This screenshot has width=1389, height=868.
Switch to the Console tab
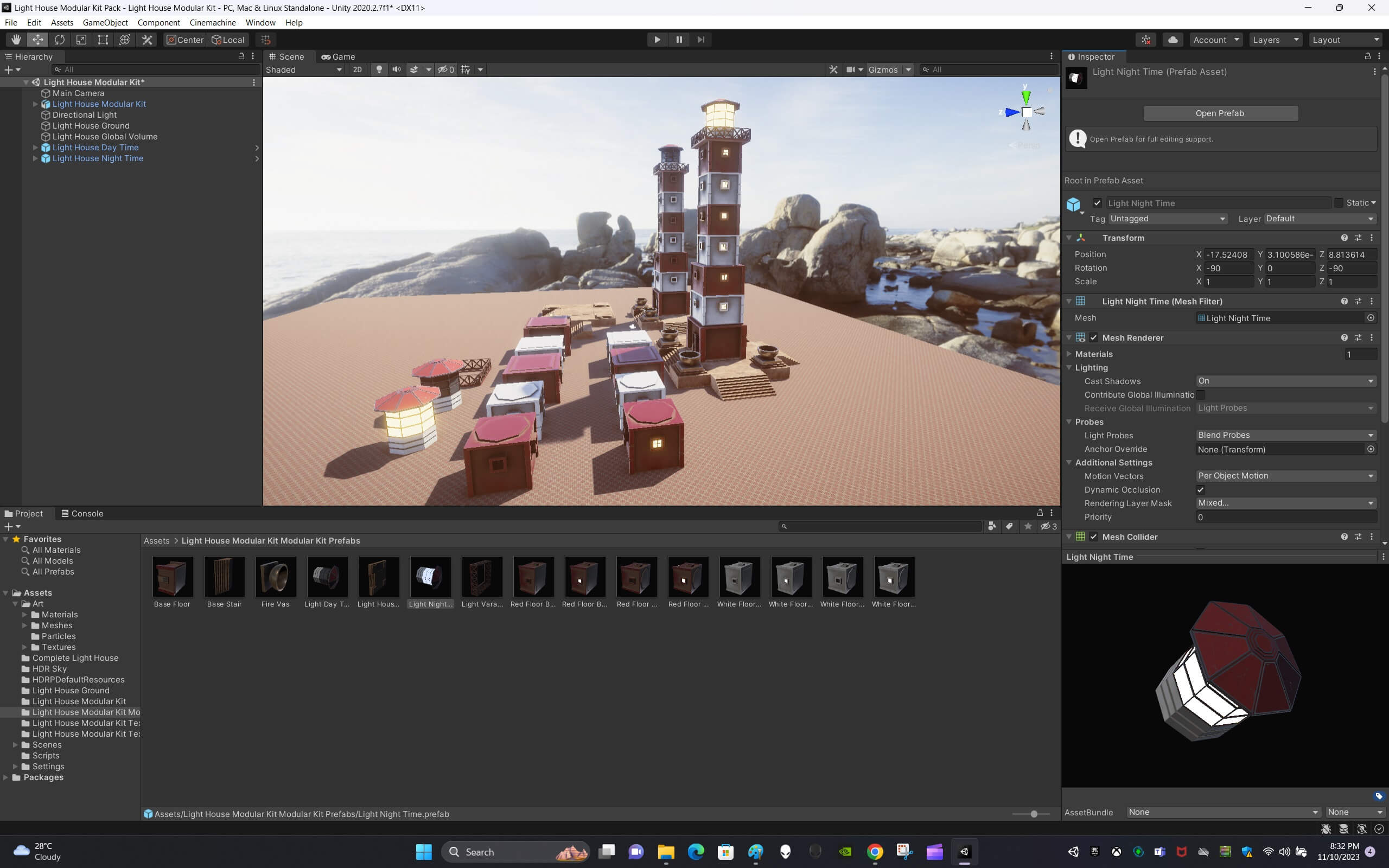(82, 513)
